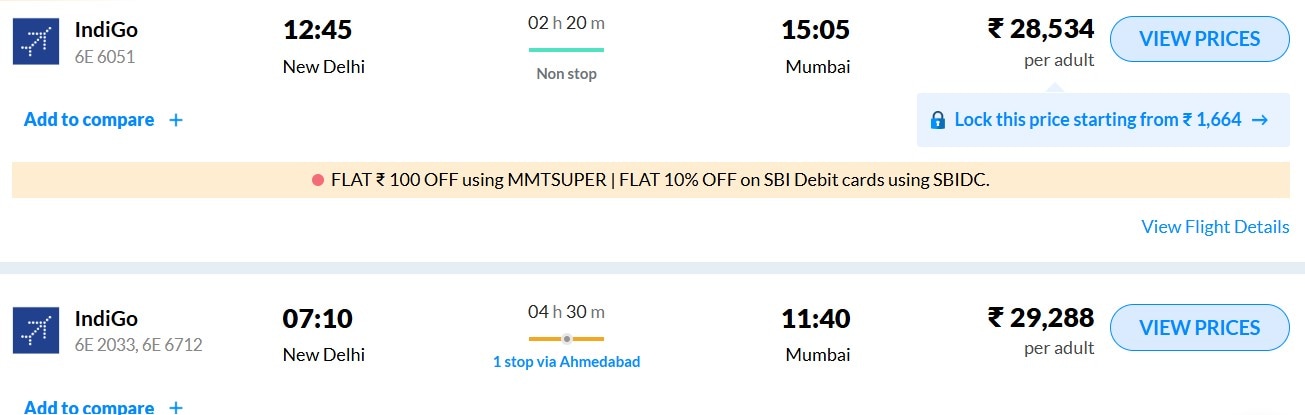
Task: Open the 1 stop via Ahmedabad link
Action: coord(566,362)
